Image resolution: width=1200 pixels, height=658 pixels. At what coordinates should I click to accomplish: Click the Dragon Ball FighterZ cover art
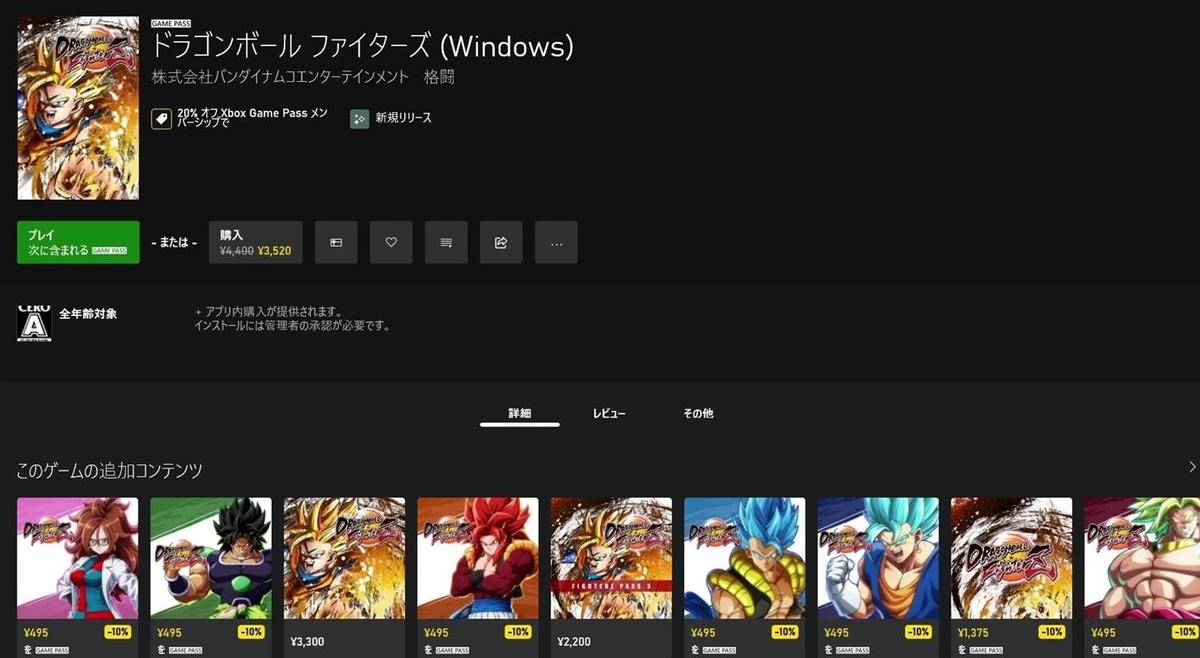coord(78,108)
